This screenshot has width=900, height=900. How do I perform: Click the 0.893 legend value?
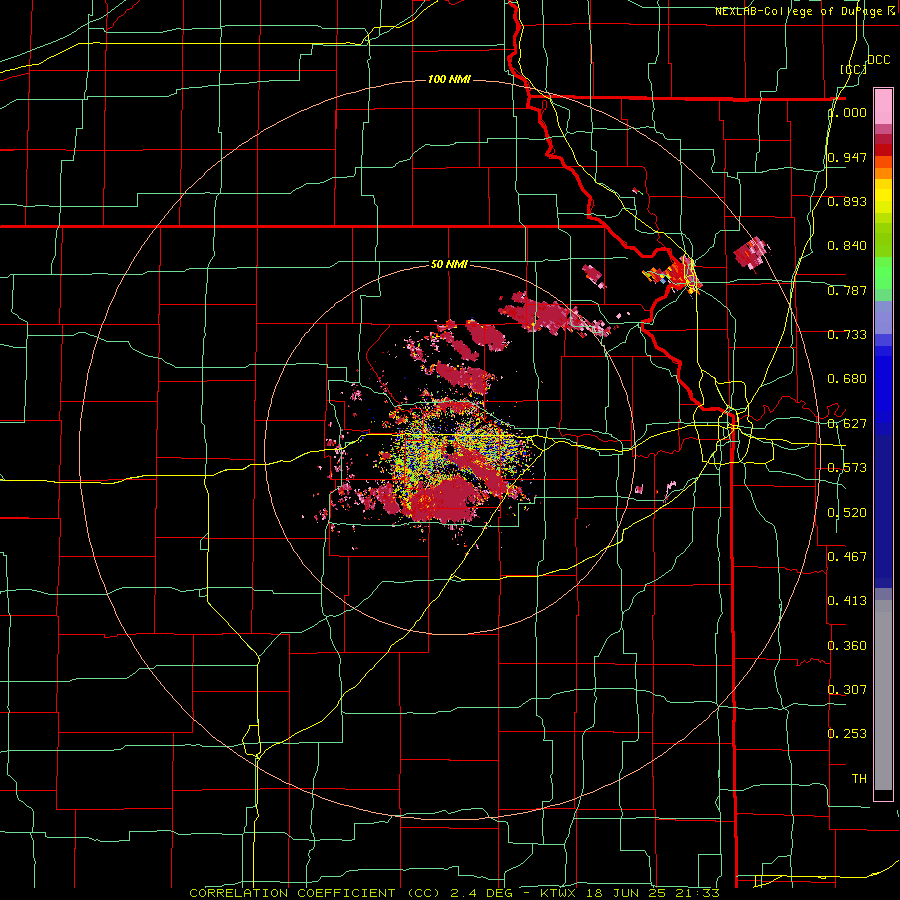pyautogui.click(x=847, y=201)
